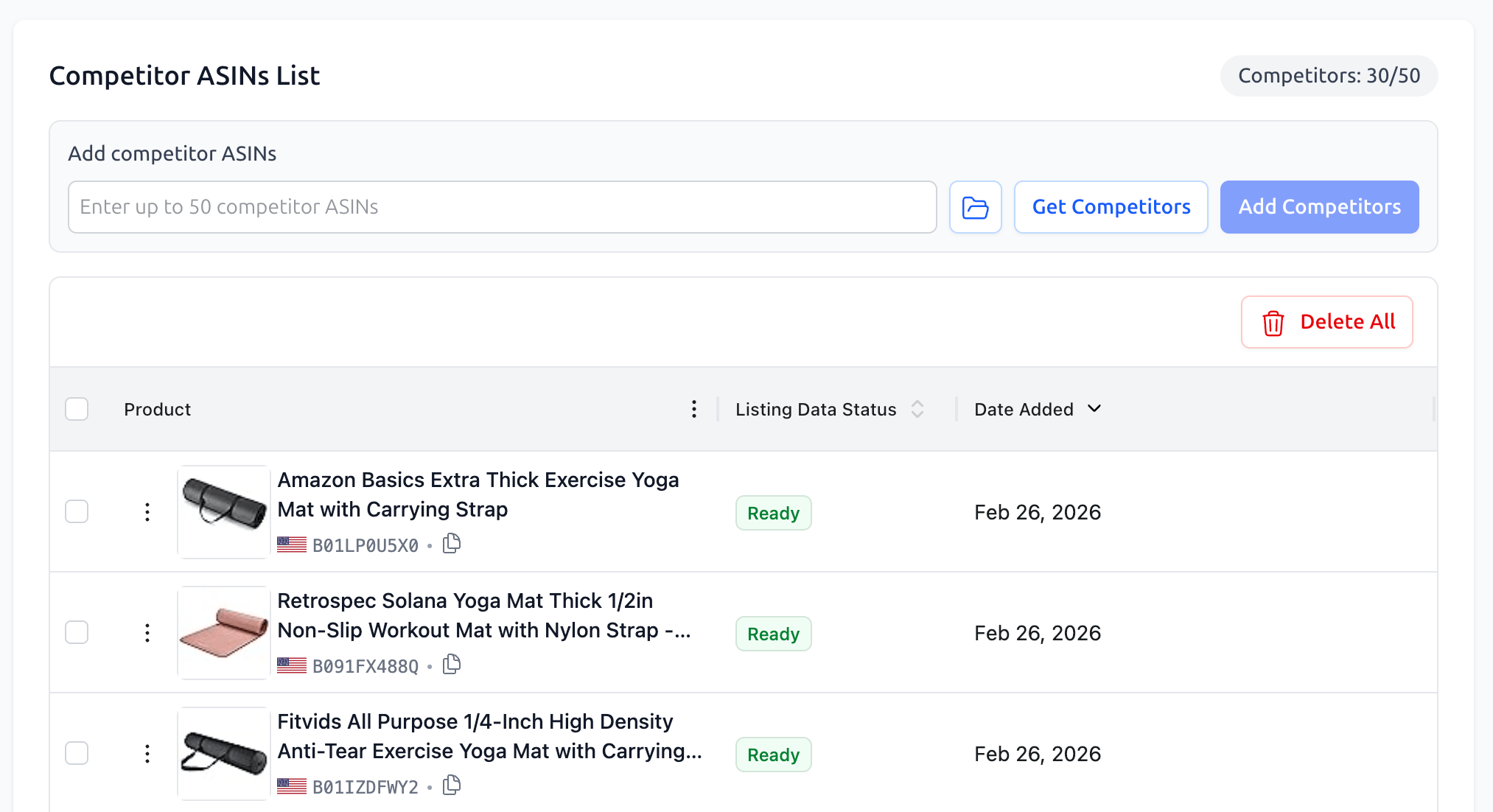Click the trash icon inside Delete All

[1273, 322]
